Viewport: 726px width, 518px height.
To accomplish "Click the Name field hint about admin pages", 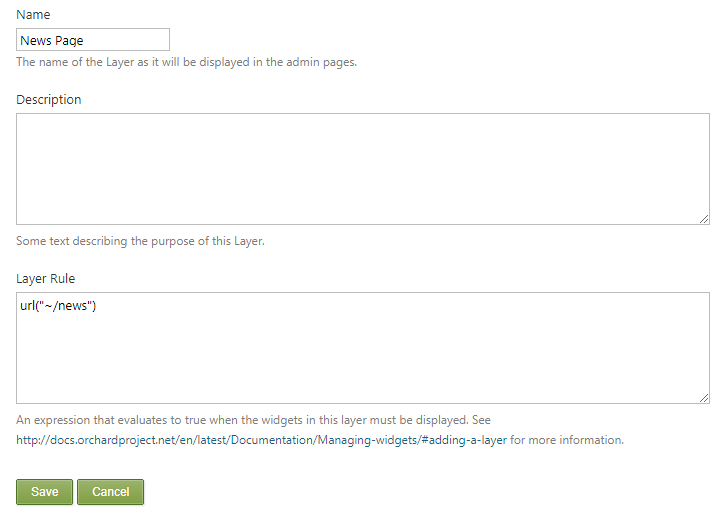I will click(x=186, y=62).
